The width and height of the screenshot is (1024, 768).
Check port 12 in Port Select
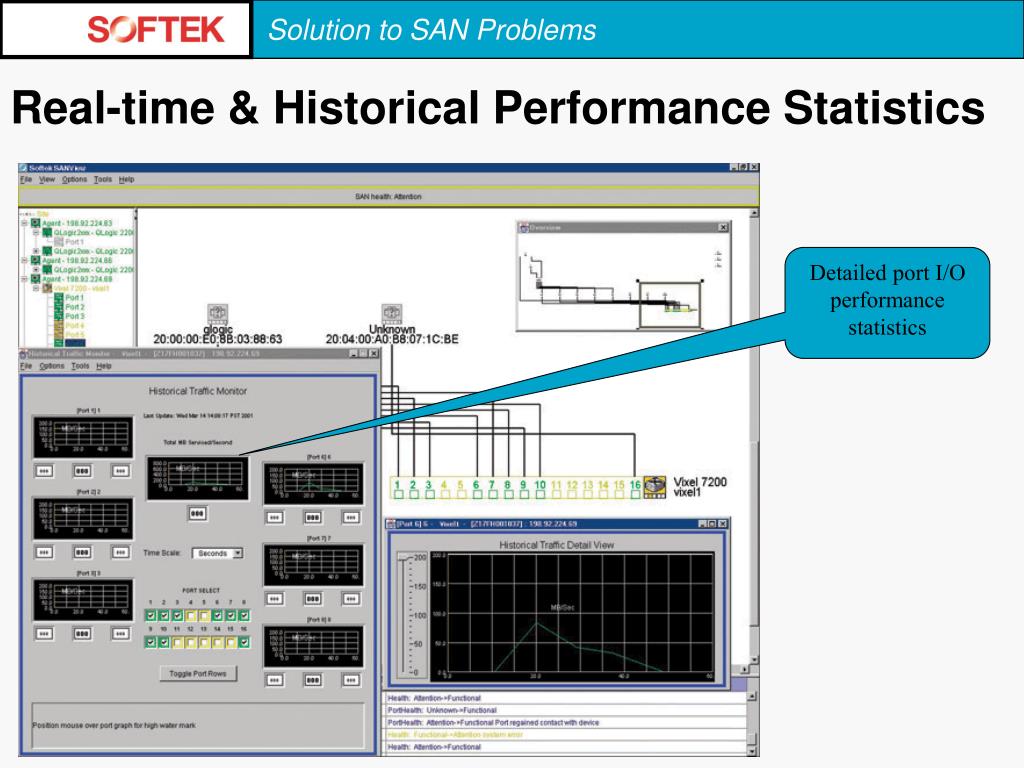click(x=191, y=643)
